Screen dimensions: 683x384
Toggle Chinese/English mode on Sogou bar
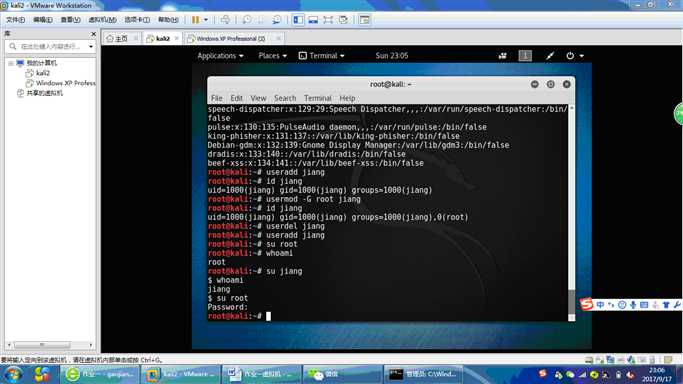tap(600, 305)
